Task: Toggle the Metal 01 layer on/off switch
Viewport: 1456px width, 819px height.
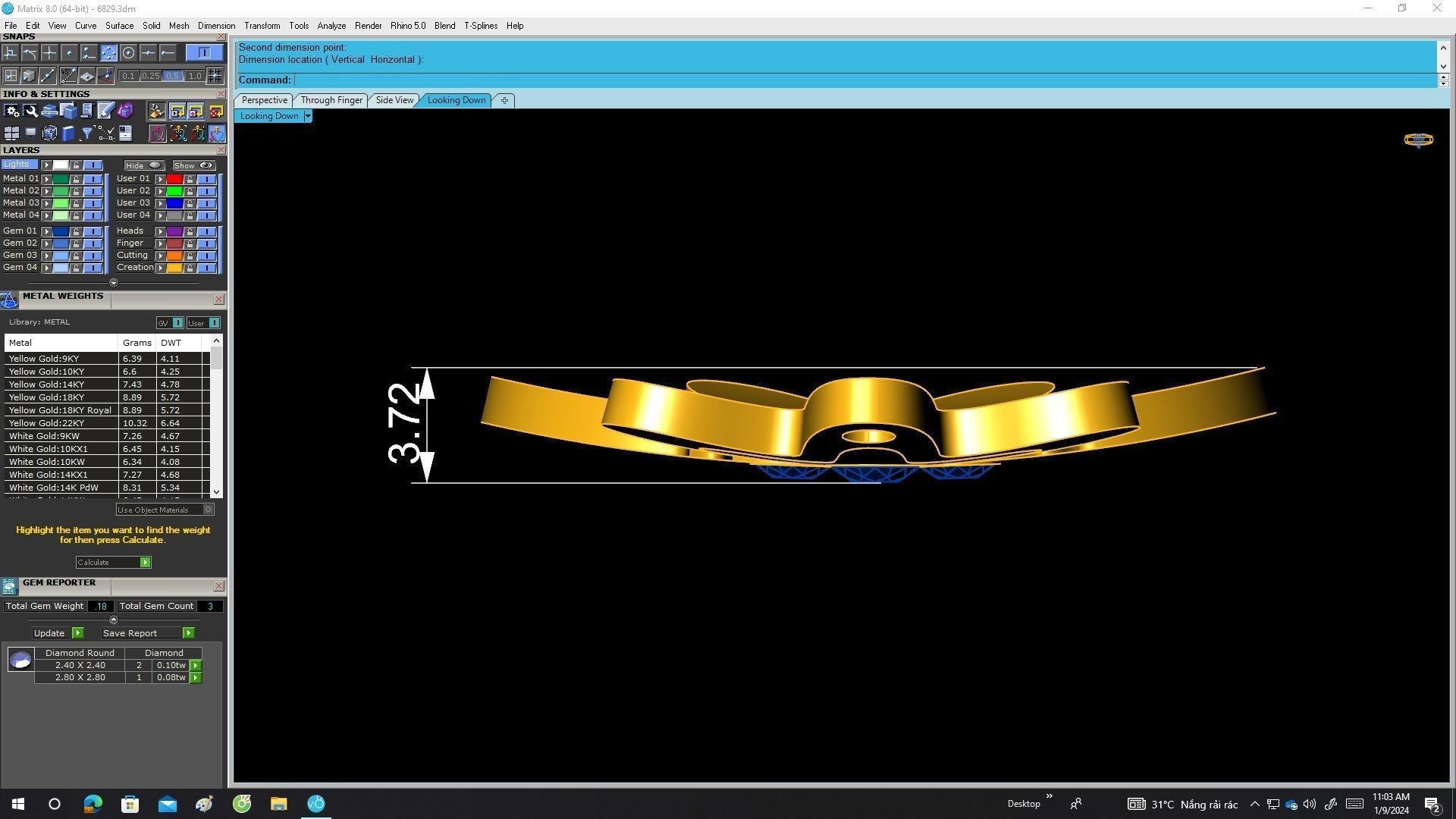Action: 93,179
